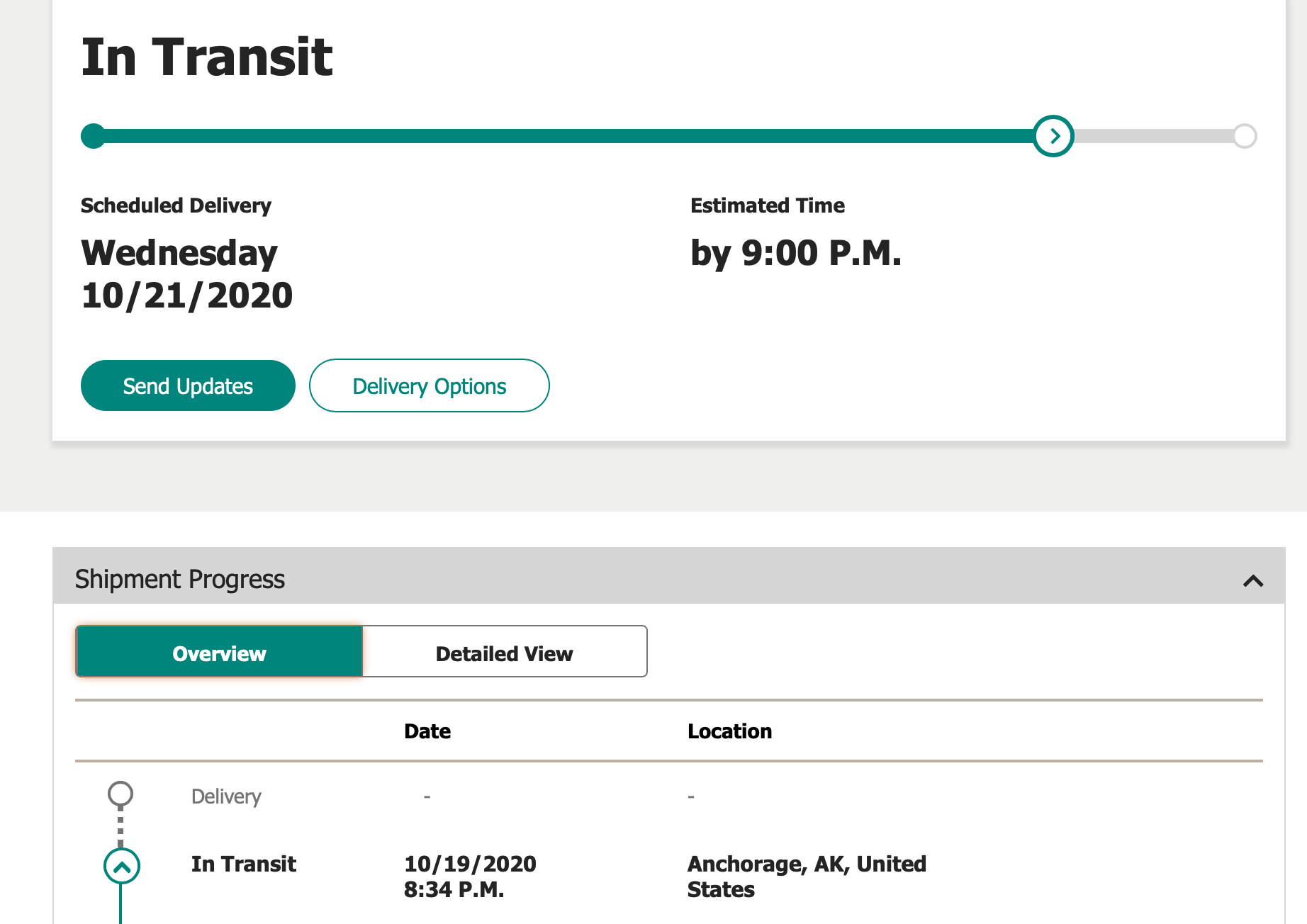
Task: Click the Shipment Progress header title
Action: [180, 580]
